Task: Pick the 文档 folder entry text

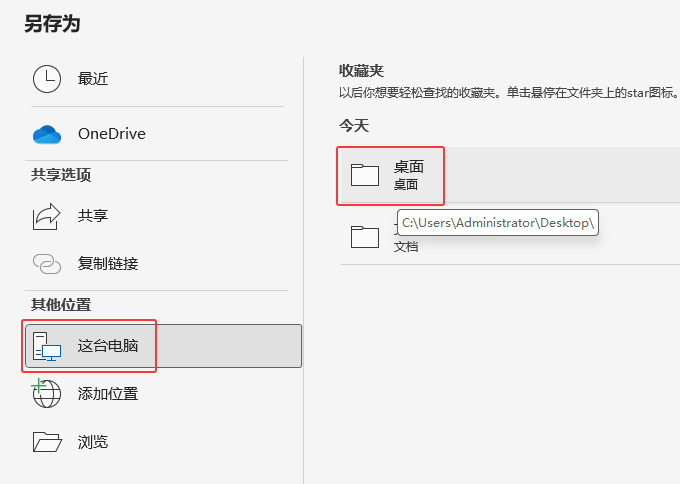Action: pos(406,246)
